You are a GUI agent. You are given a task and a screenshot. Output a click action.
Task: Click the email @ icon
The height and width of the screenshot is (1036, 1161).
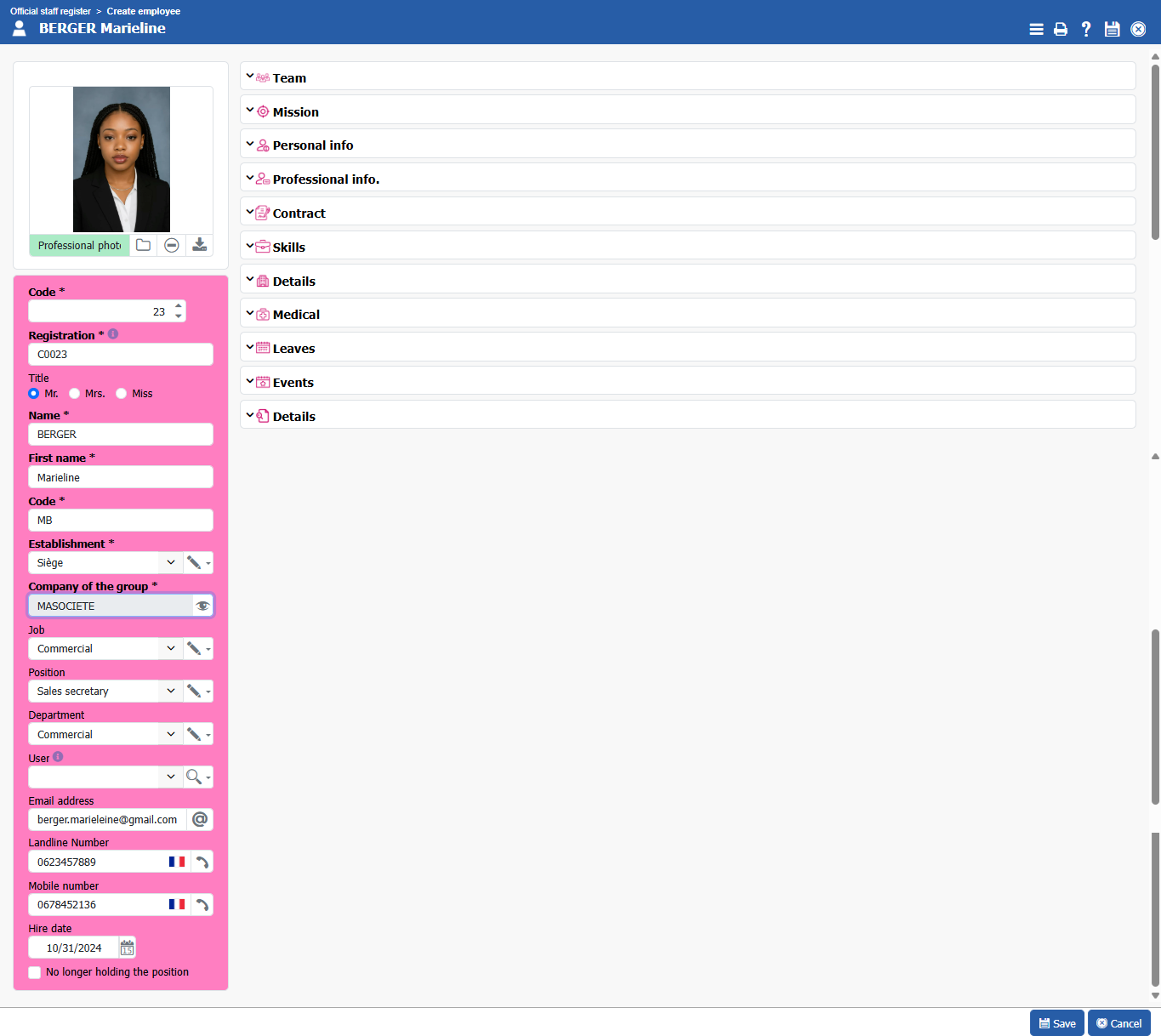tap(200, 819)
